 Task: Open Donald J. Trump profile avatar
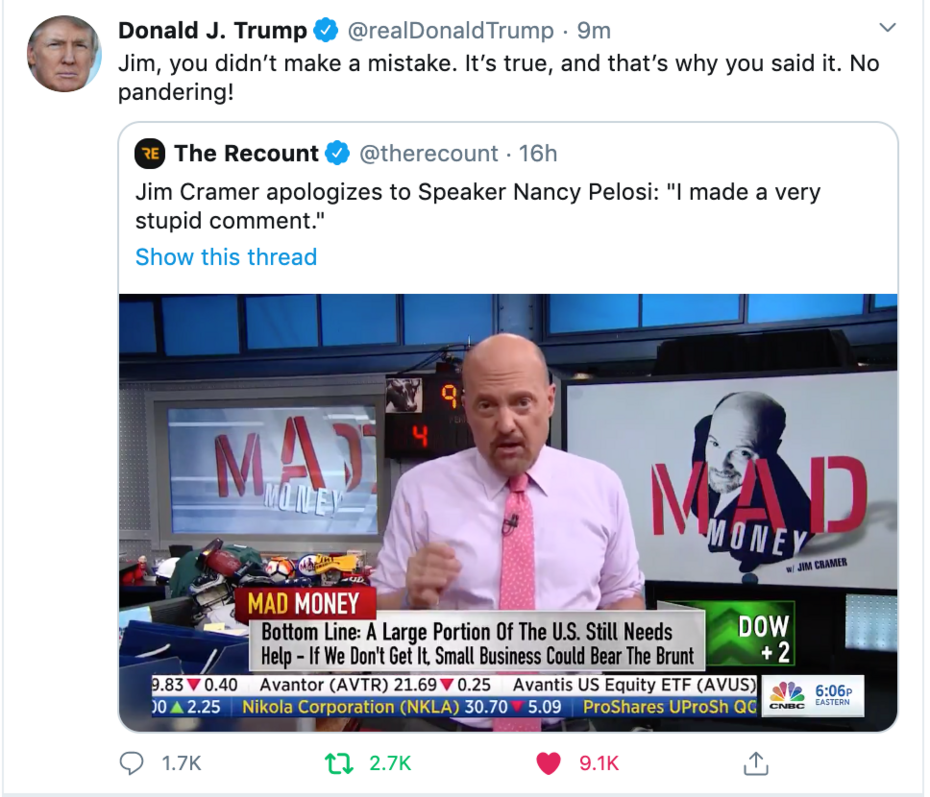64,53
